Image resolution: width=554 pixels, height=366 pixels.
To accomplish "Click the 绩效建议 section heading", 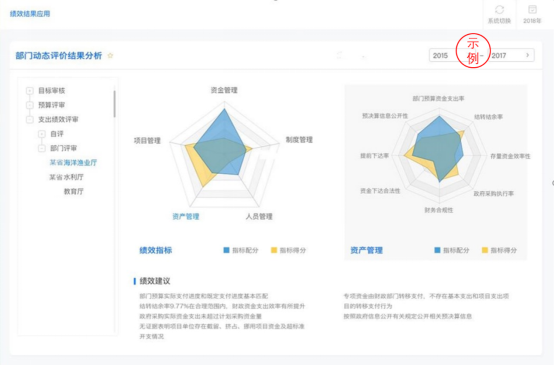I will [155, 281].
